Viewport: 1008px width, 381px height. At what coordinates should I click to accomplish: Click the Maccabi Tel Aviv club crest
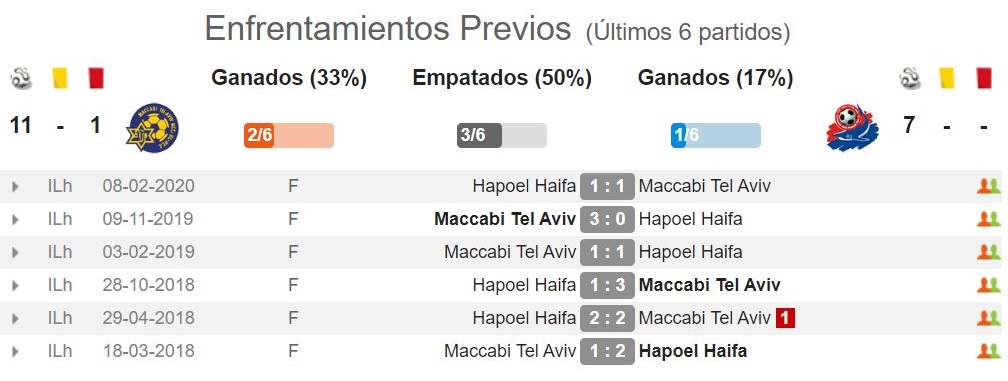(153, 127)
